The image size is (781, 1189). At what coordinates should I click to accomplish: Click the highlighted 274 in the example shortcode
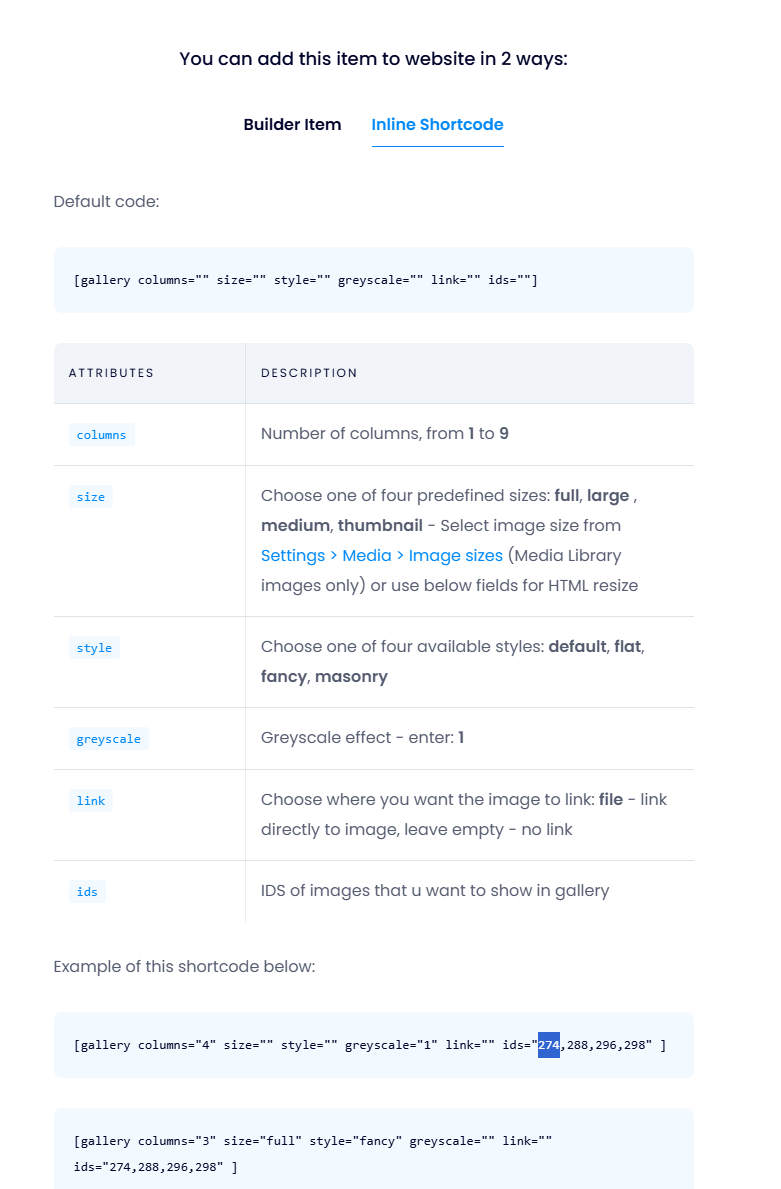(549, 1045)
